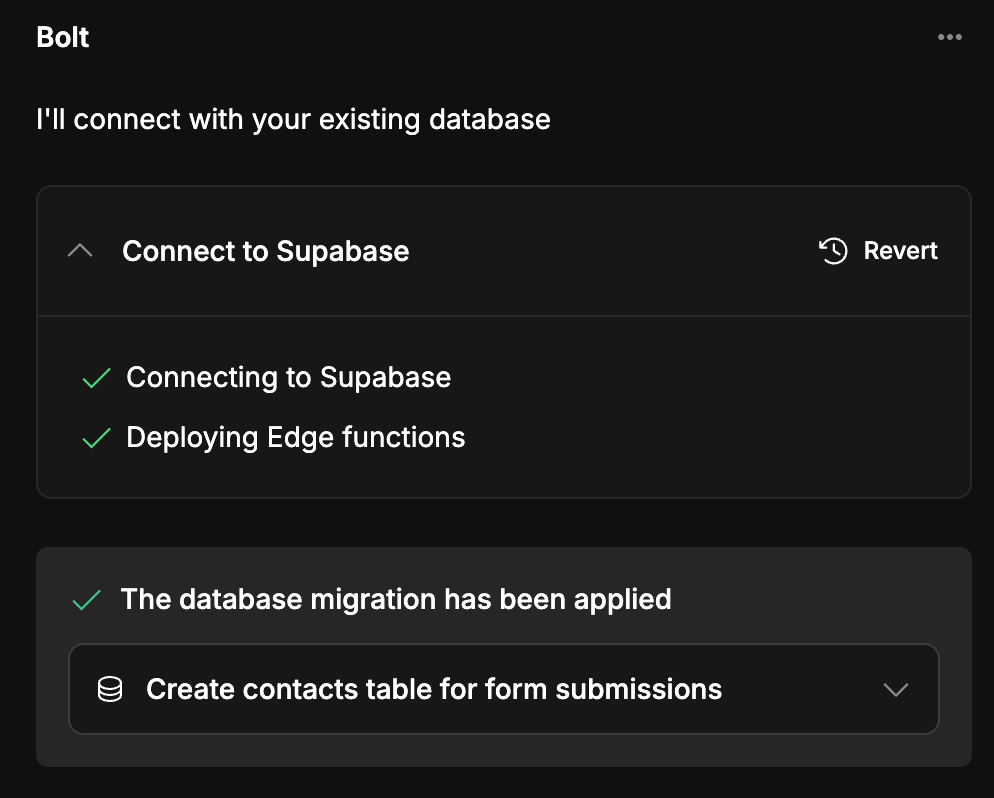Click the "I'll connect with your existing database" message
This screenshot has width=994, height=798.
pos(293,120)
